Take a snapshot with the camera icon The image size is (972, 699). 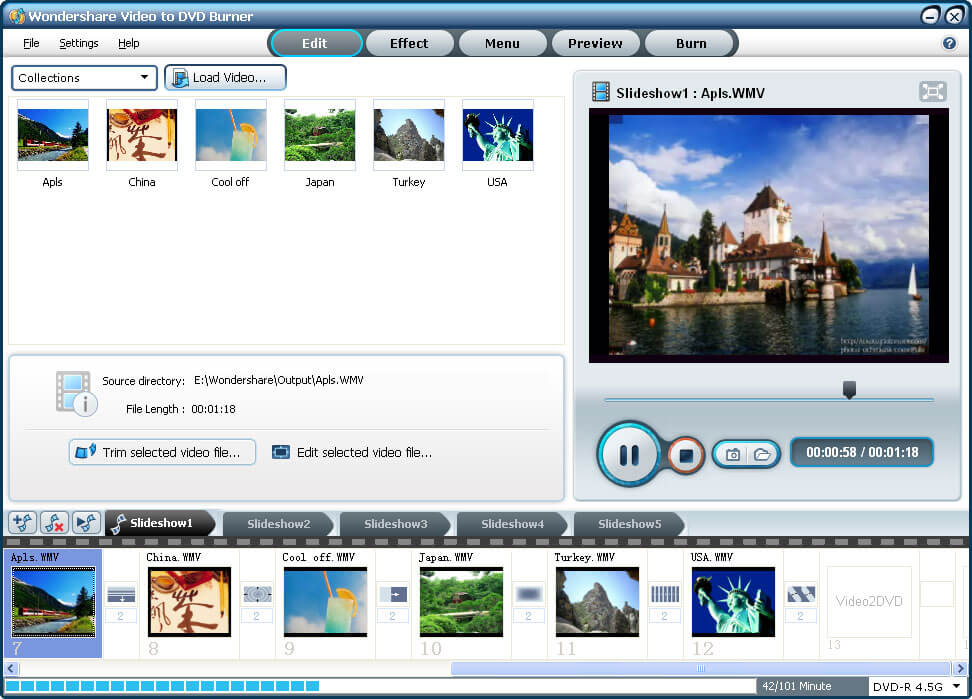click(733, 455)
